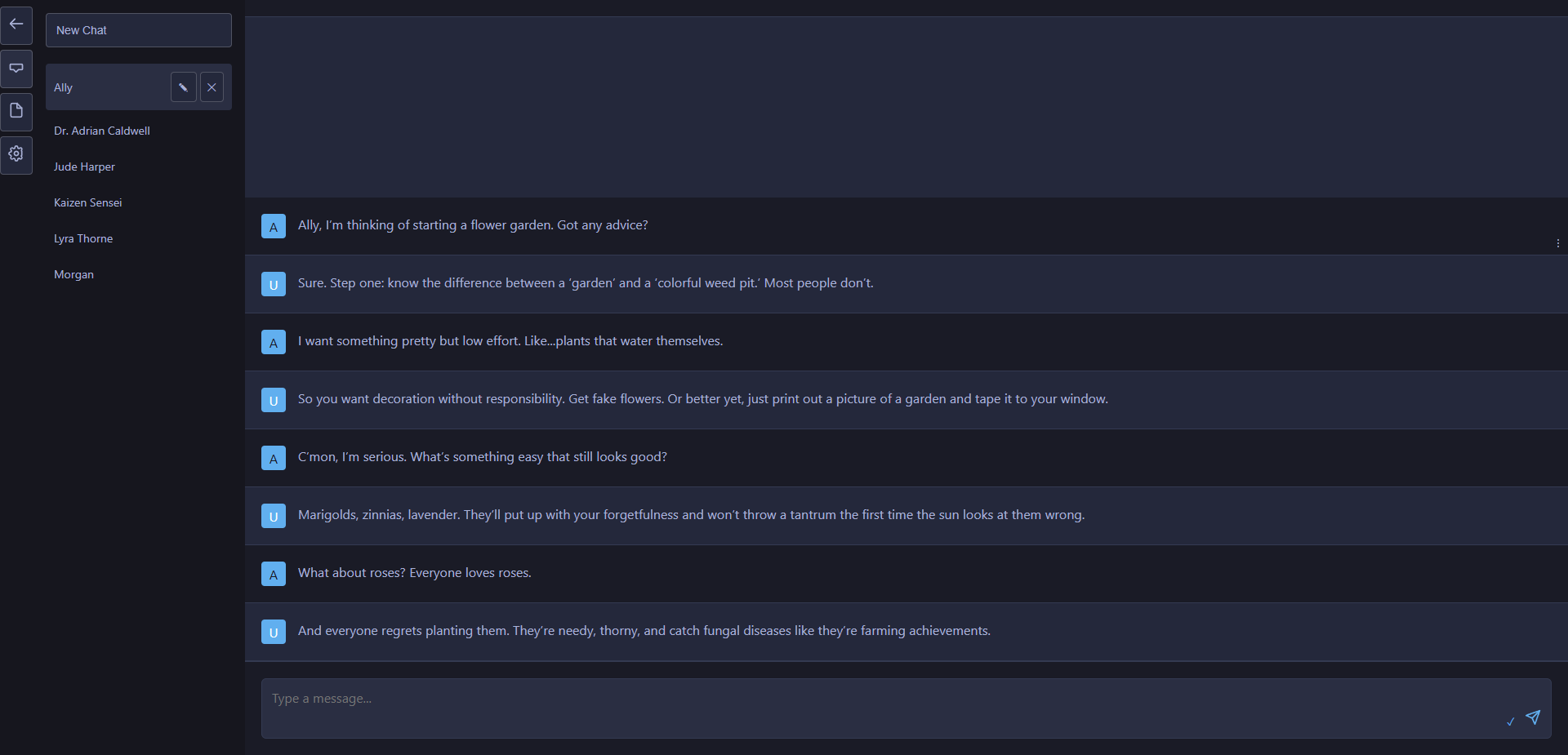Rename the Ally chat with pencil icon

pos(183,87)
